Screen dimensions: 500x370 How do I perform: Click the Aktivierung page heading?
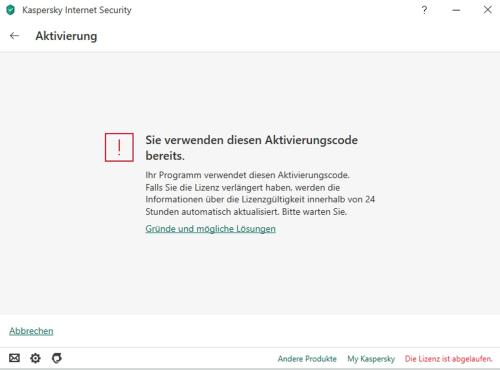66,36
